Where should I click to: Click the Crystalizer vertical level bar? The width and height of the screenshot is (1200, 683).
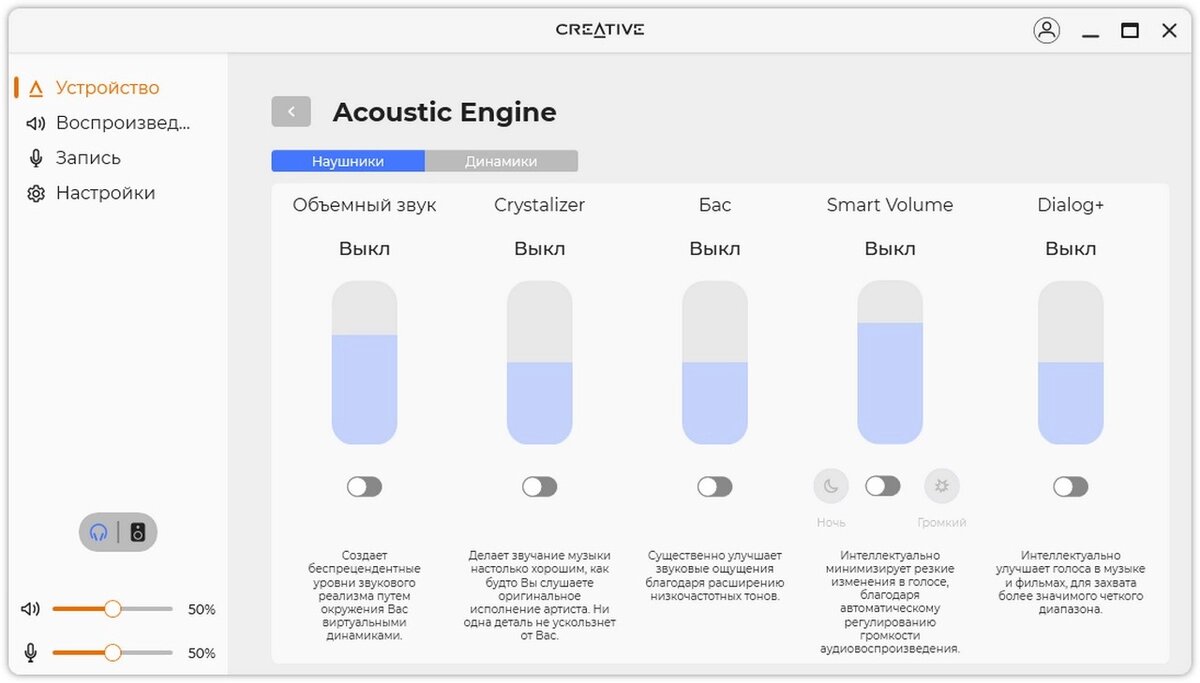tap(539, 363)
